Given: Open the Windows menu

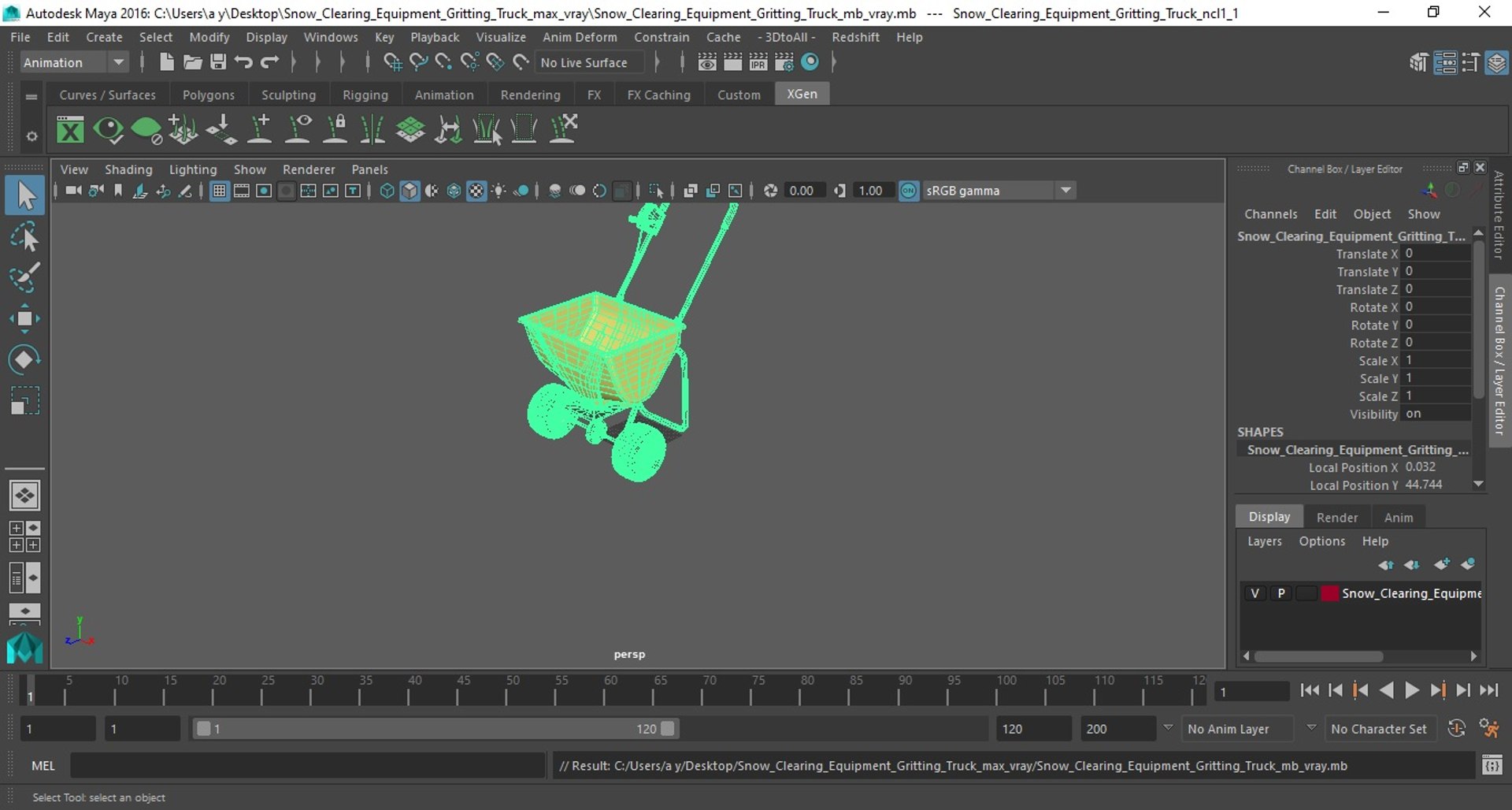Looking at the screenshot, I should 331,37.
